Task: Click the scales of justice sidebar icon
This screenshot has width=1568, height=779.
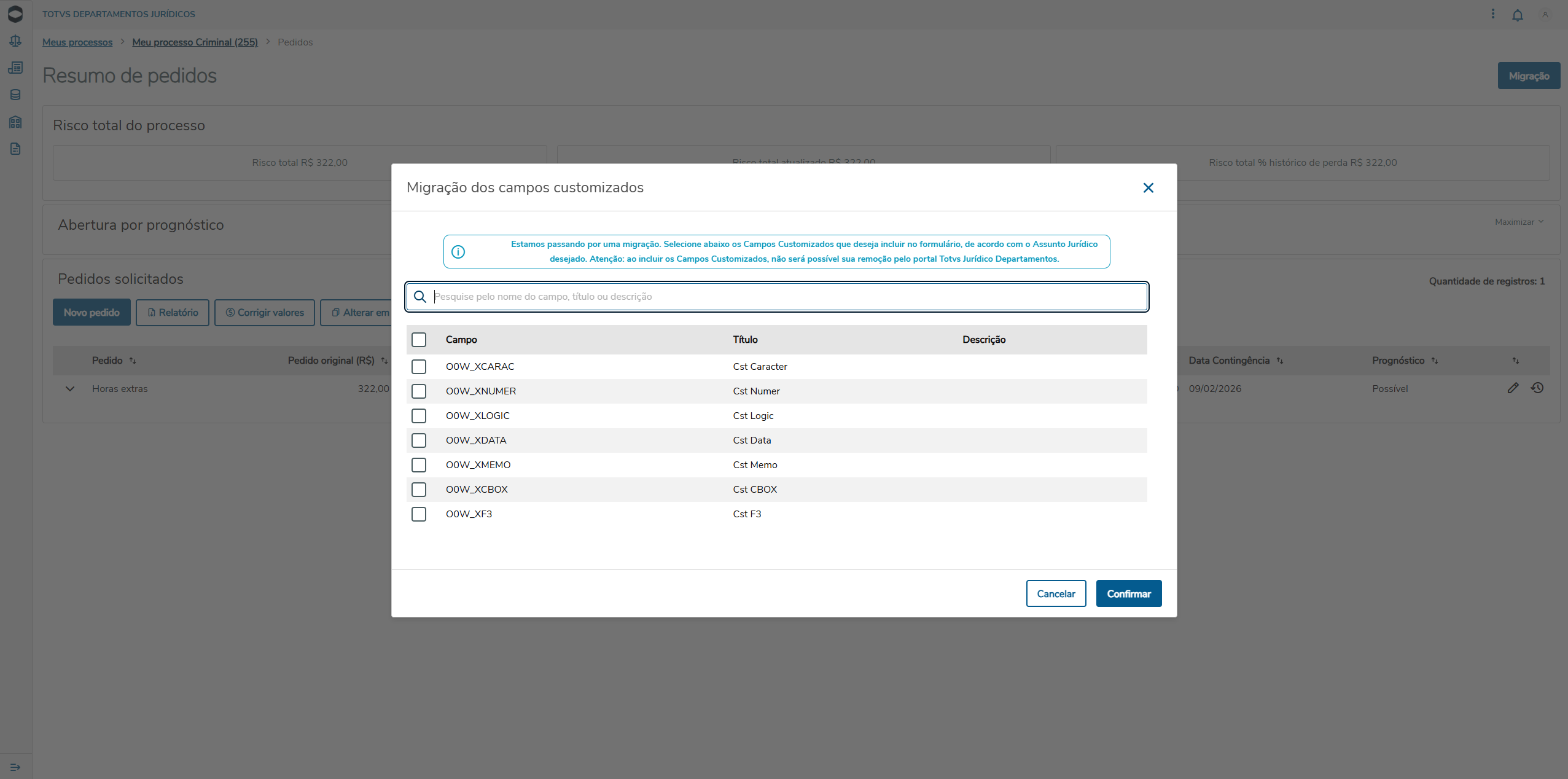Action: (x=15, y=41)
